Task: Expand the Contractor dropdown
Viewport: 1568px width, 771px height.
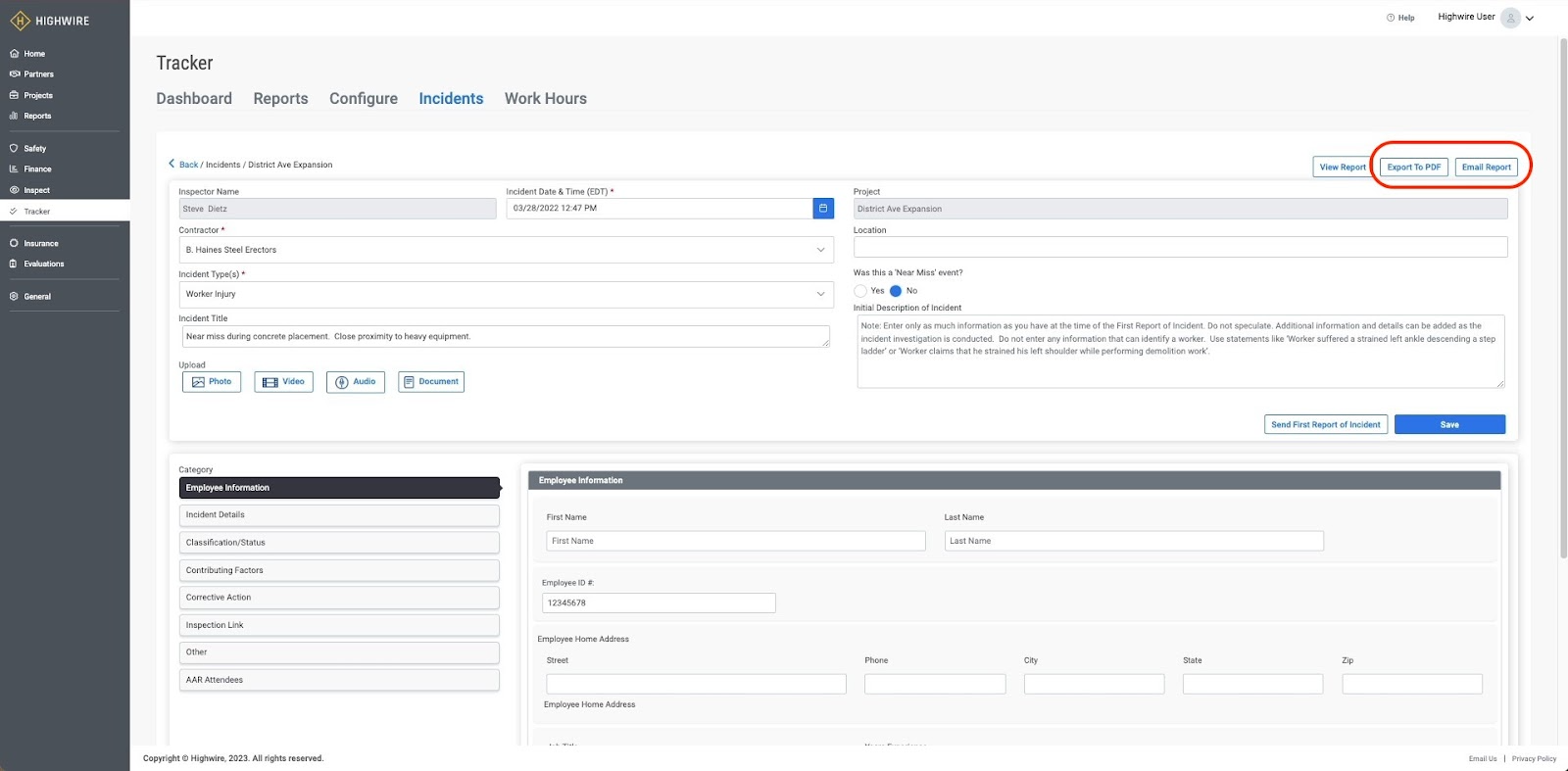Action: (x=820, y=250)
